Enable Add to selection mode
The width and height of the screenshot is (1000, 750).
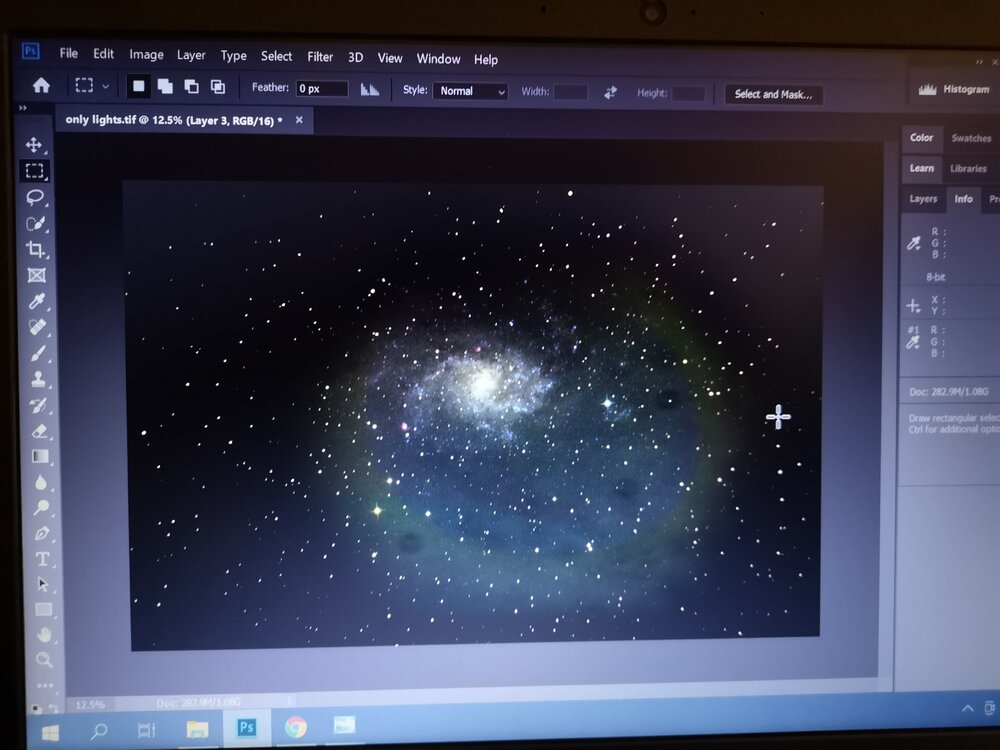tap(165, 87)
